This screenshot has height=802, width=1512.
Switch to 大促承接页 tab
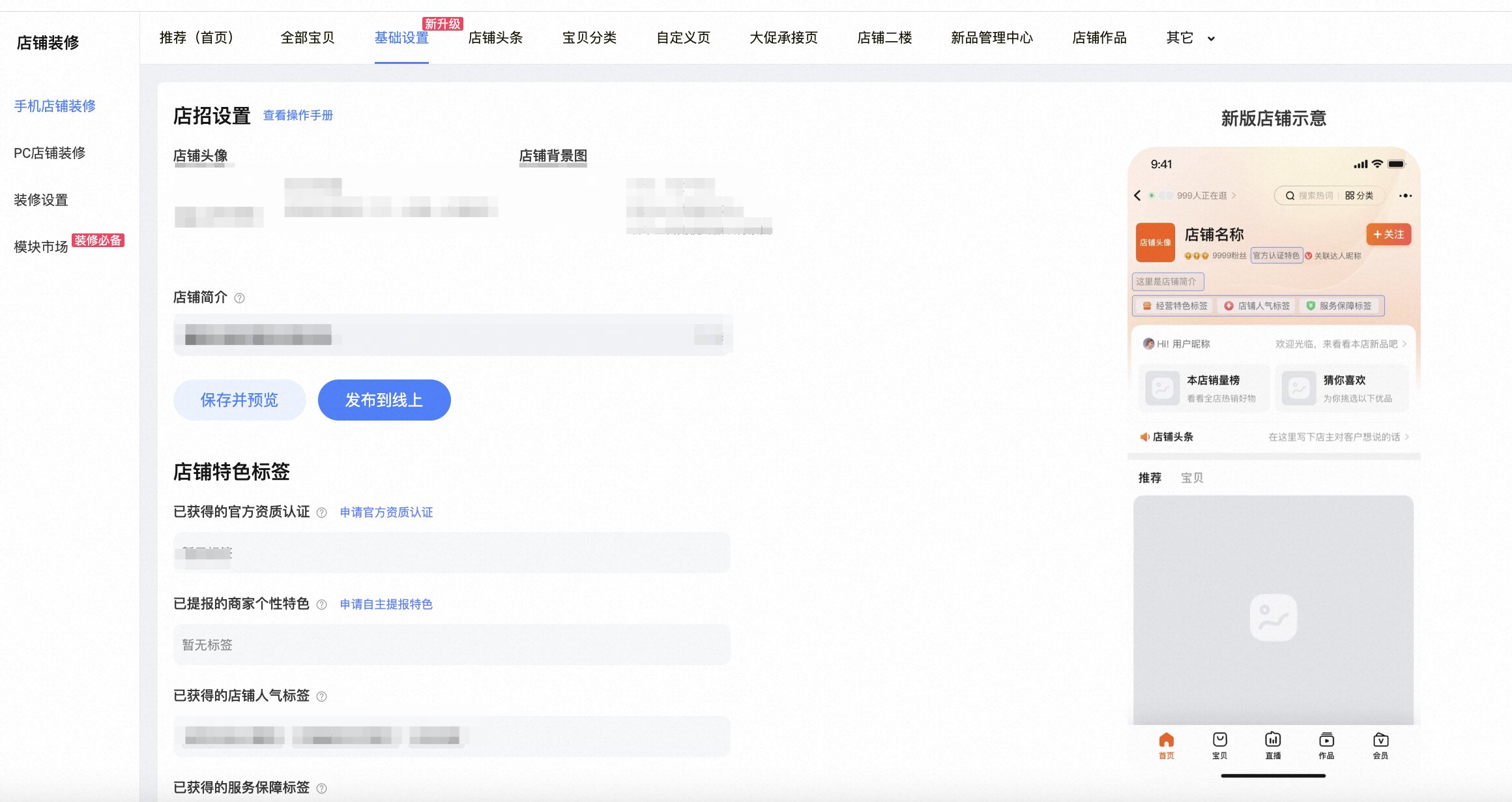[783, 38]
